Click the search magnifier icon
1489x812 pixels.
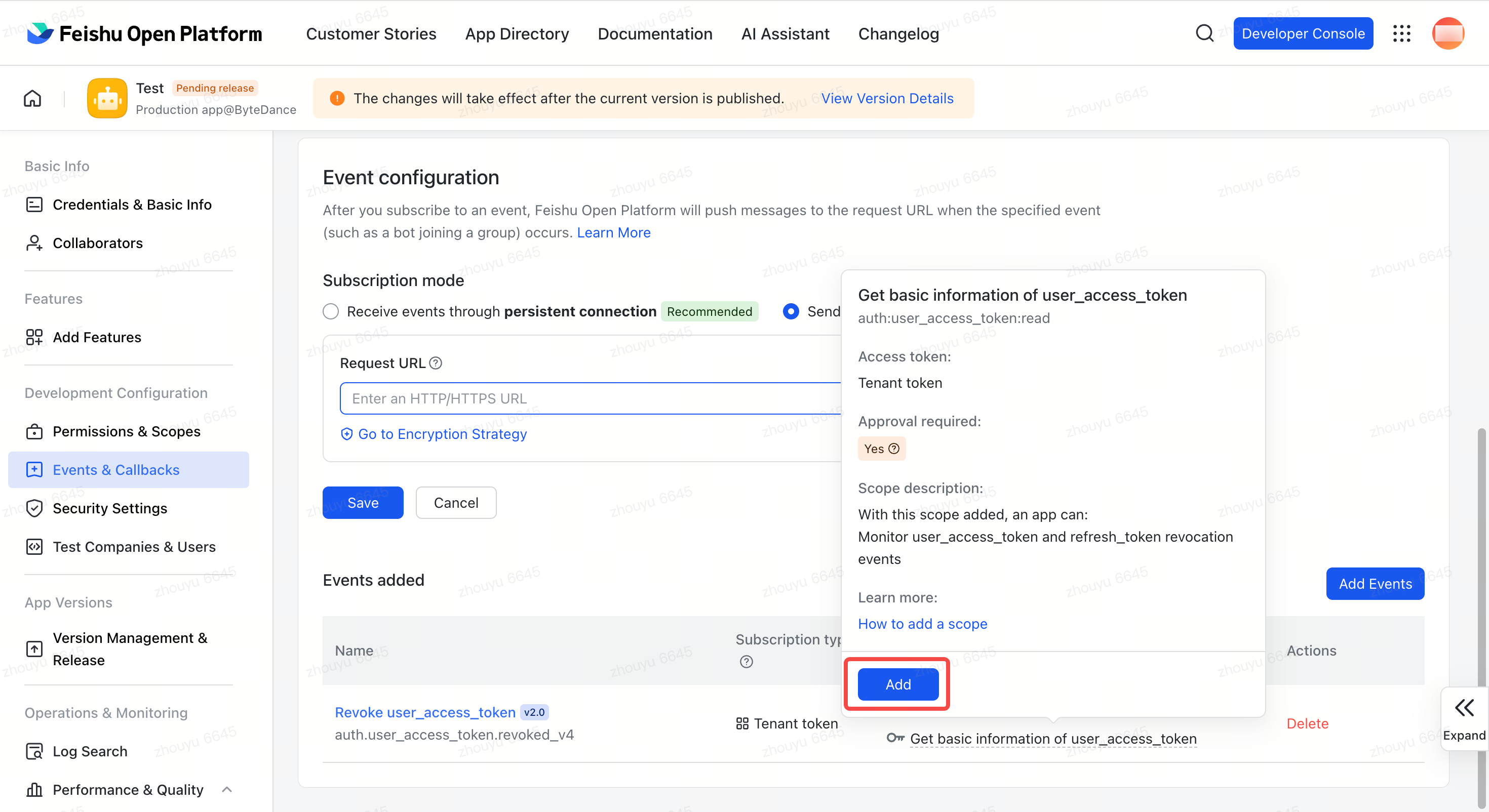click(1204, 33)
